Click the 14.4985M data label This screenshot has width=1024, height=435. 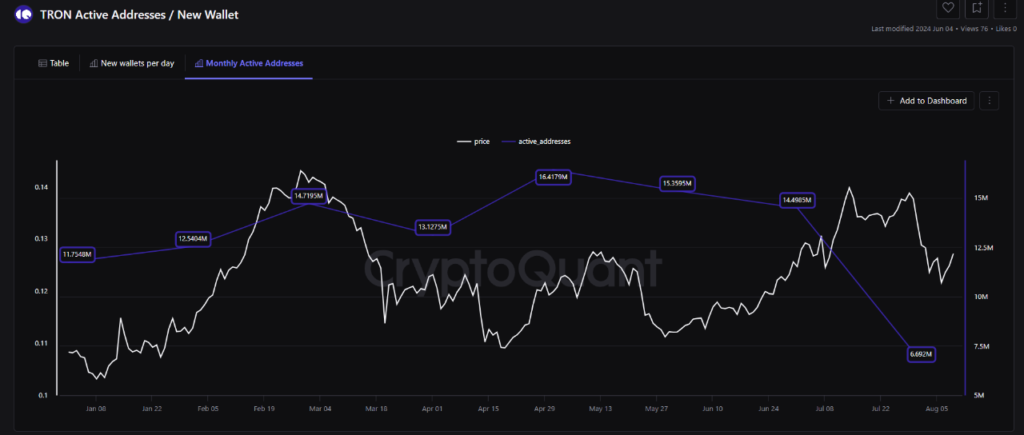pos(797,200)
